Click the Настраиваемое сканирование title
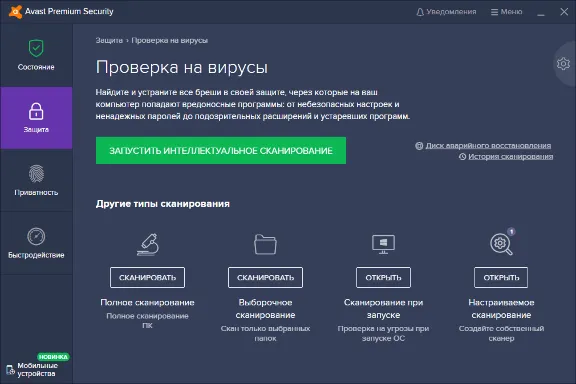576x384 pixels. 501,309
